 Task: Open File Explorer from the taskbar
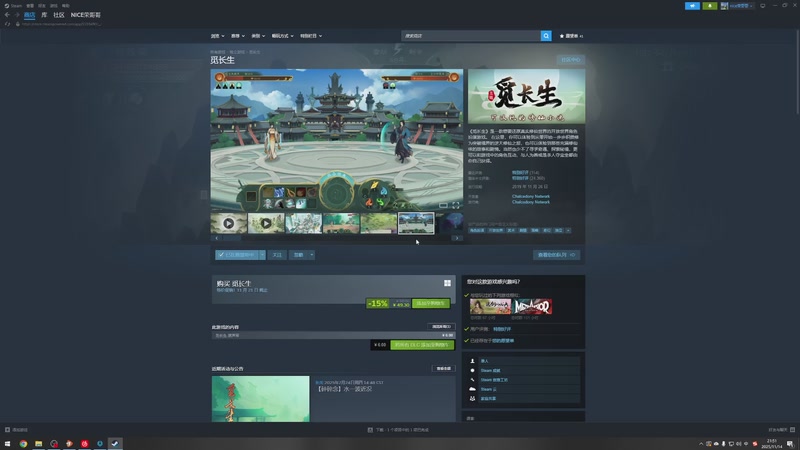[38, 443]
